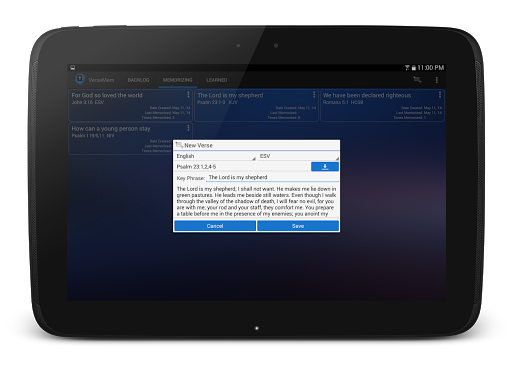Open overflow menu in top action bar

[x=437, y=80]
